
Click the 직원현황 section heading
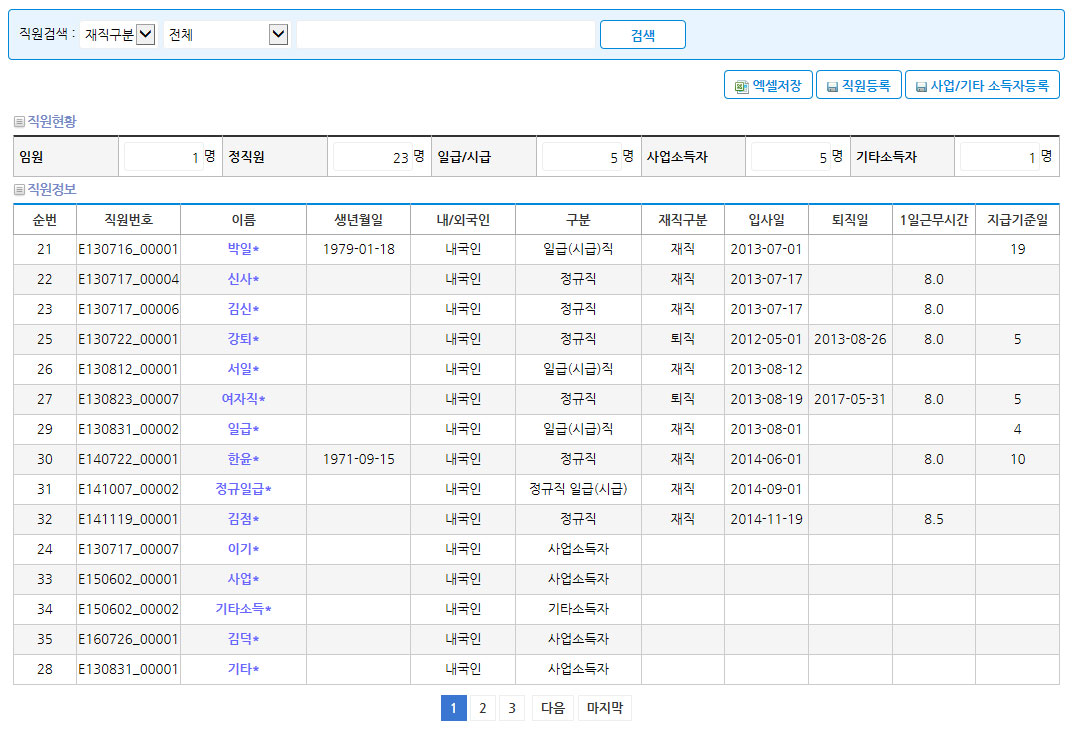tap(51, 122)
